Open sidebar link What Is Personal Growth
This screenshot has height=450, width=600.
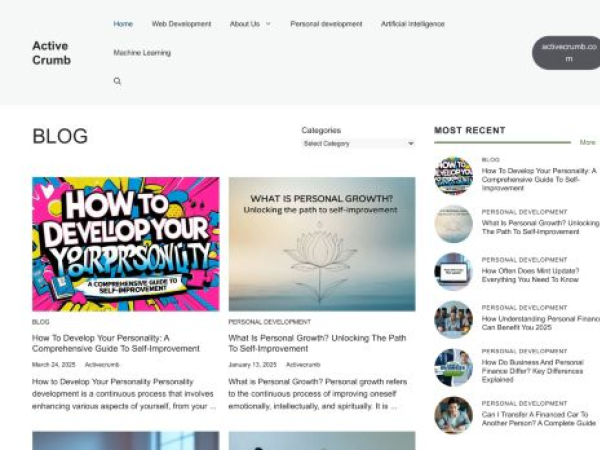pos(541,227)
